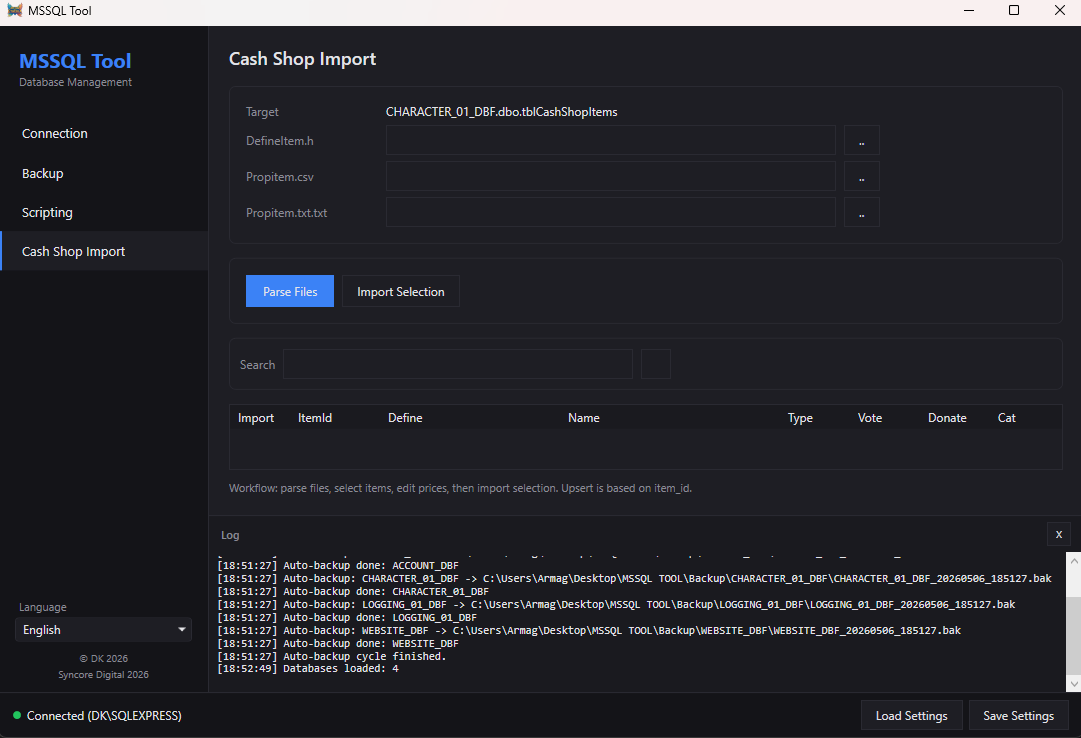Focus the Propitem.txt.txt path field
The width and height of the screenshot is (1081, 738).
pyautogui.click(x=611, y=212)
